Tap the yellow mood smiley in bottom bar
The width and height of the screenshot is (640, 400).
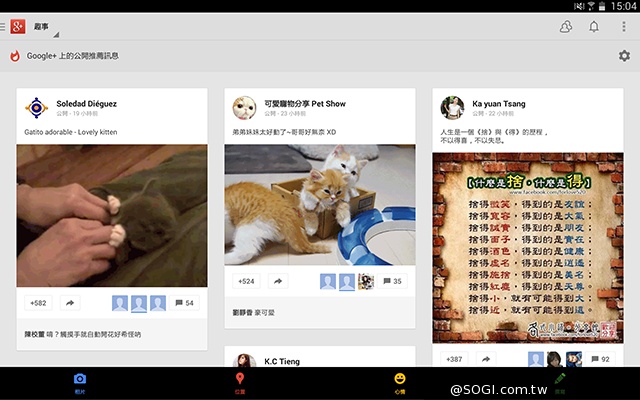[400, 383]
